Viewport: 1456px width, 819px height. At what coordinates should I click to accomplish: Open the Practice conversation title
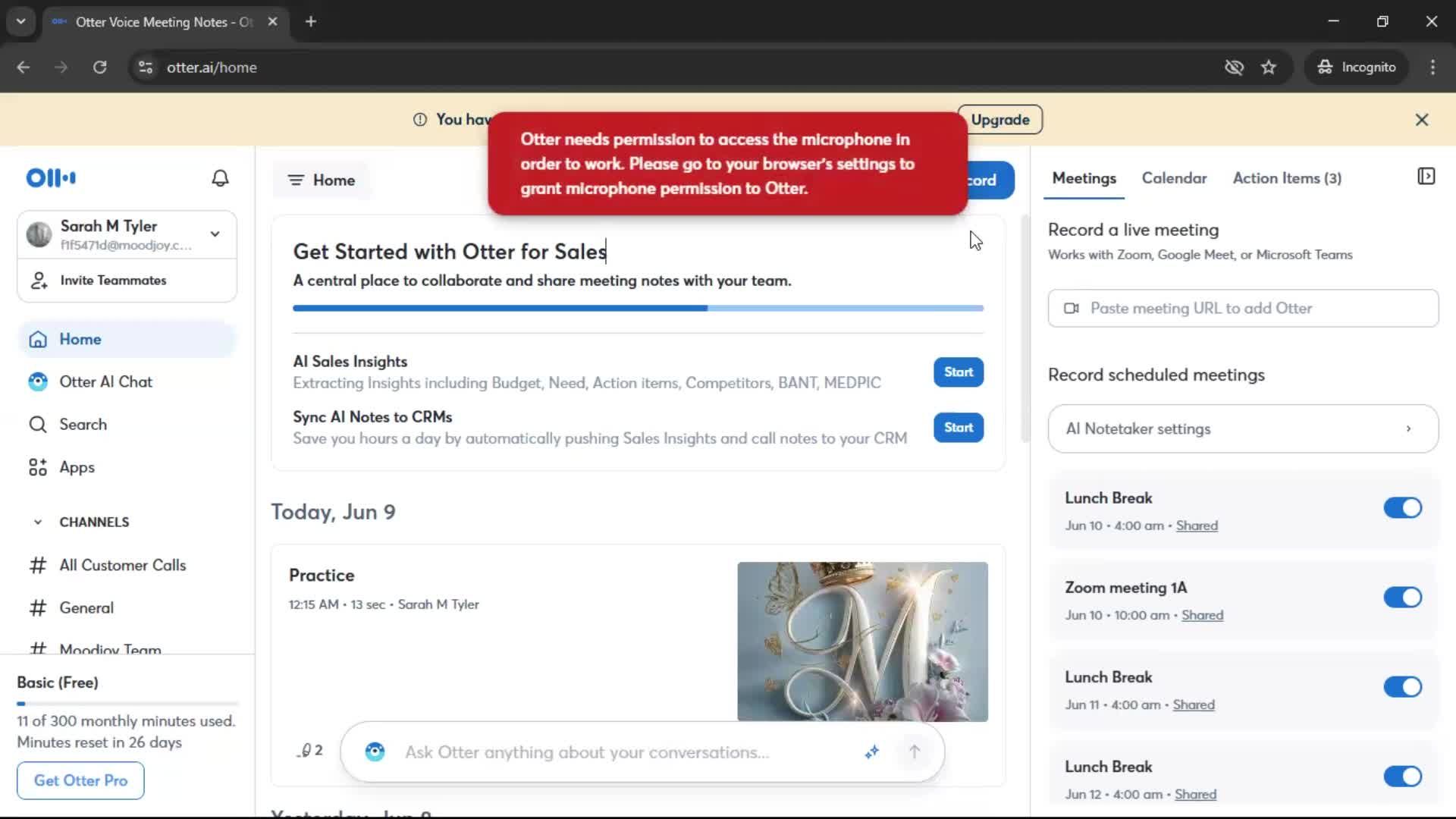pos(322,576)
